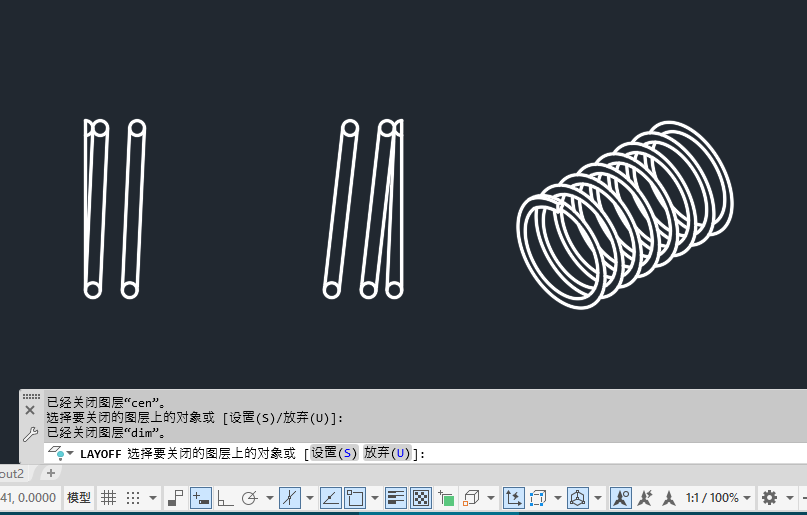This screenshot has height=515, width=807.
Task: Open 1:1 / 100% annotation scale list
Action: 718,498
